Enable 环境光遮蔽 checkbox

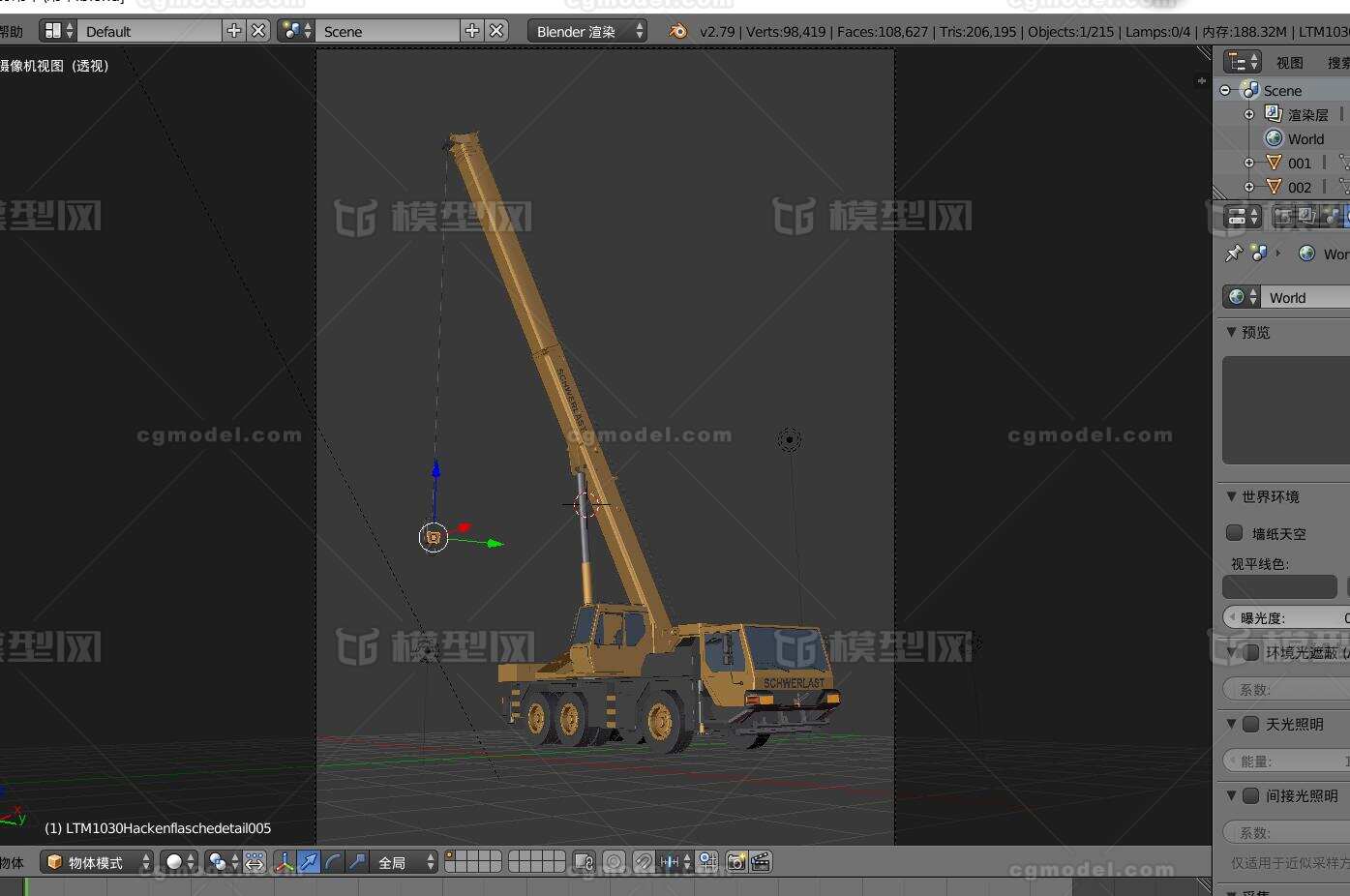1251,653
